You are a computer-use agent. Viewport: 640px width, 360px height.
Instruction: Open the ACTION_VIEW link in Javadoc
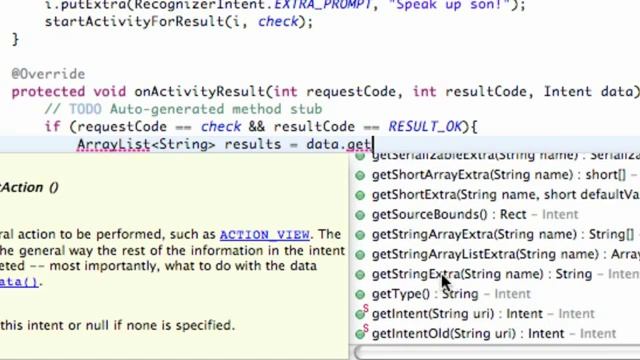[x=264, y=235]
